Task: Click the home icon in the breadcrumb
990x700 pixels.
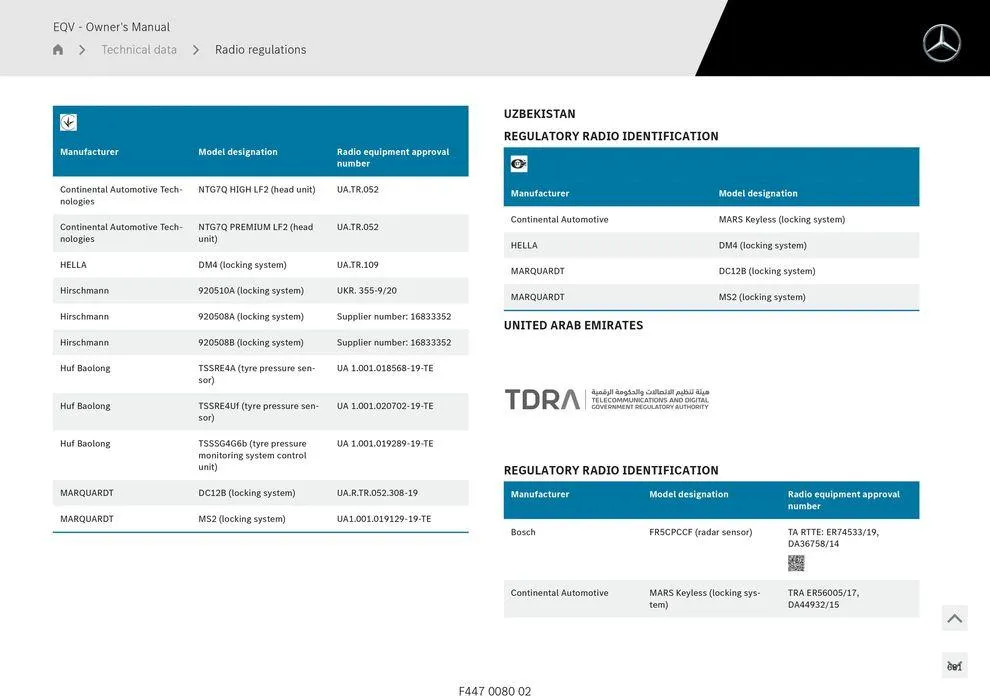Action: (57, 47)
